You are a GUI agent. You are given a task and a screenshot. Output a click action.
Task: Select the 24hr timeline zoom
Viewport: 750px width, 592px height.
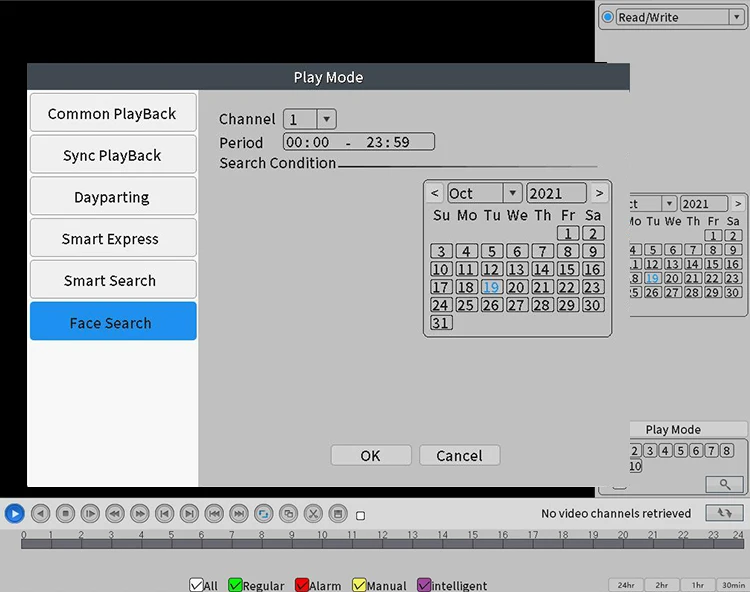pos(626,585)
